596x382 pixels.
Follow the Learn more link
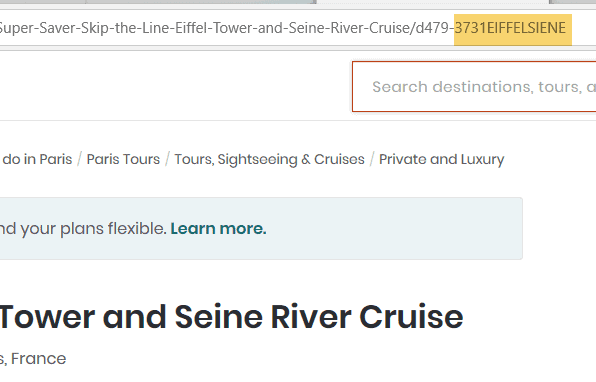click(x=219, y=228)
